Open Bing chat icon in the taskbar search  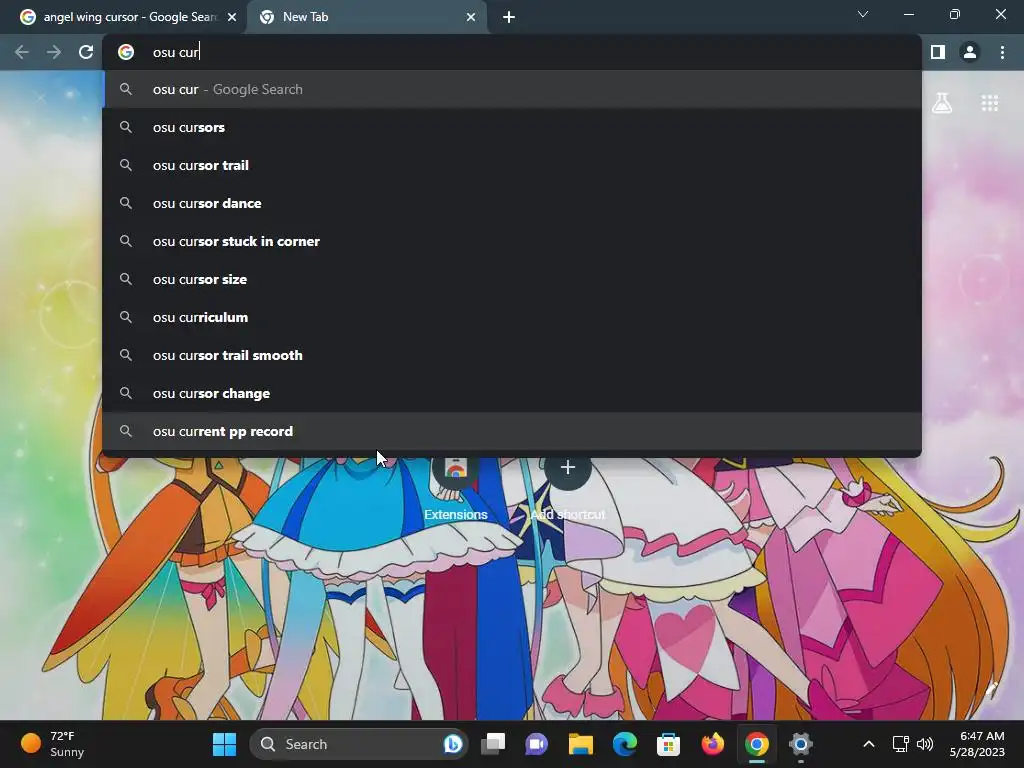point(453,744)
